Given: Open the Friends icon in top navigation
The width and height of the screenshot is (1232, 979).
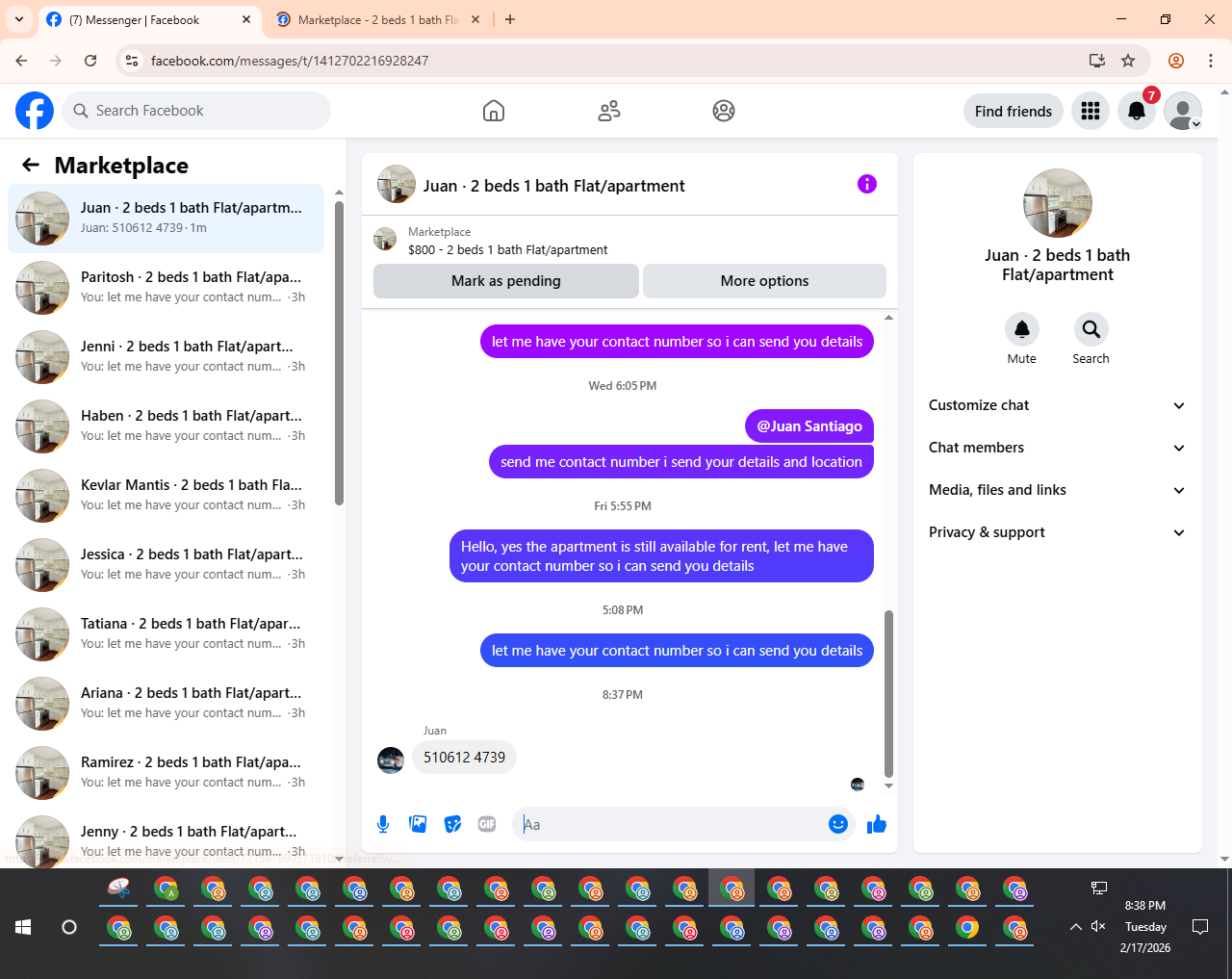Looking at the screenshot, I should (x=609, y=111).
